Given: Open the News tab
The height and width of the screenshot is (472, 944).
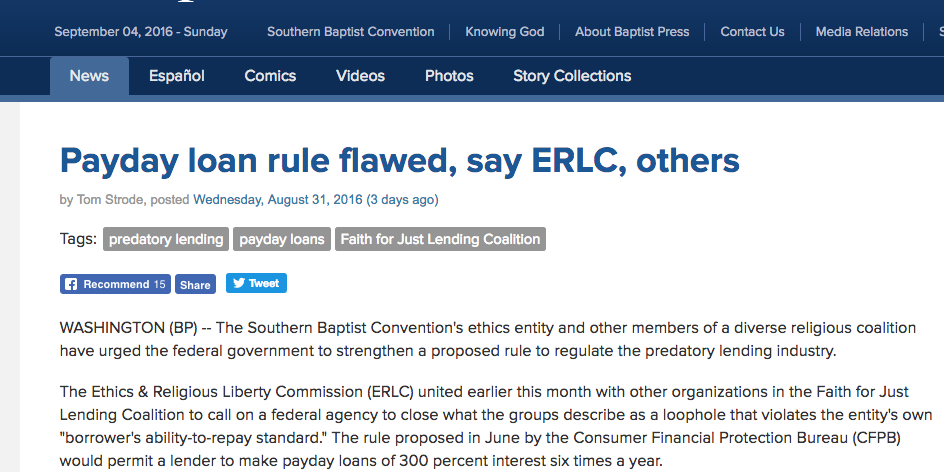Looking at the screenshot, I should pyautogui.click(x=89, y=76).
